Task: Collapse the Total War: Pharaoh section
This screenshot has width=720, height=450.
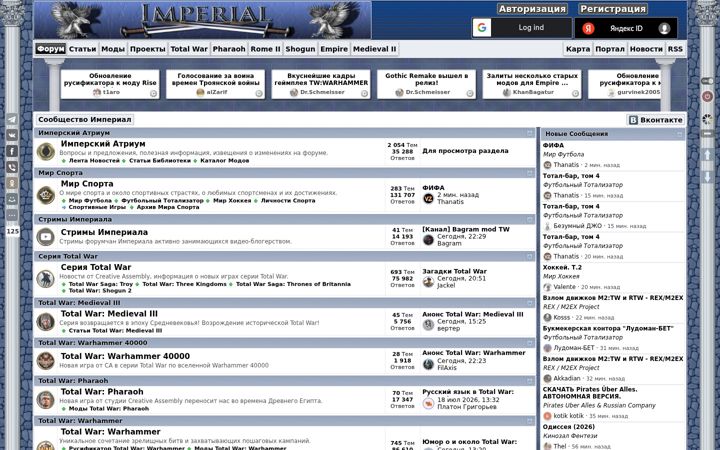Action: point(530,381)
